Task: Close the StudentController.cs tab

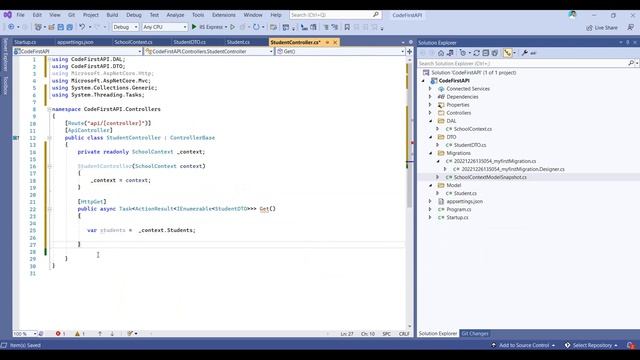Action: pos(336,42)
